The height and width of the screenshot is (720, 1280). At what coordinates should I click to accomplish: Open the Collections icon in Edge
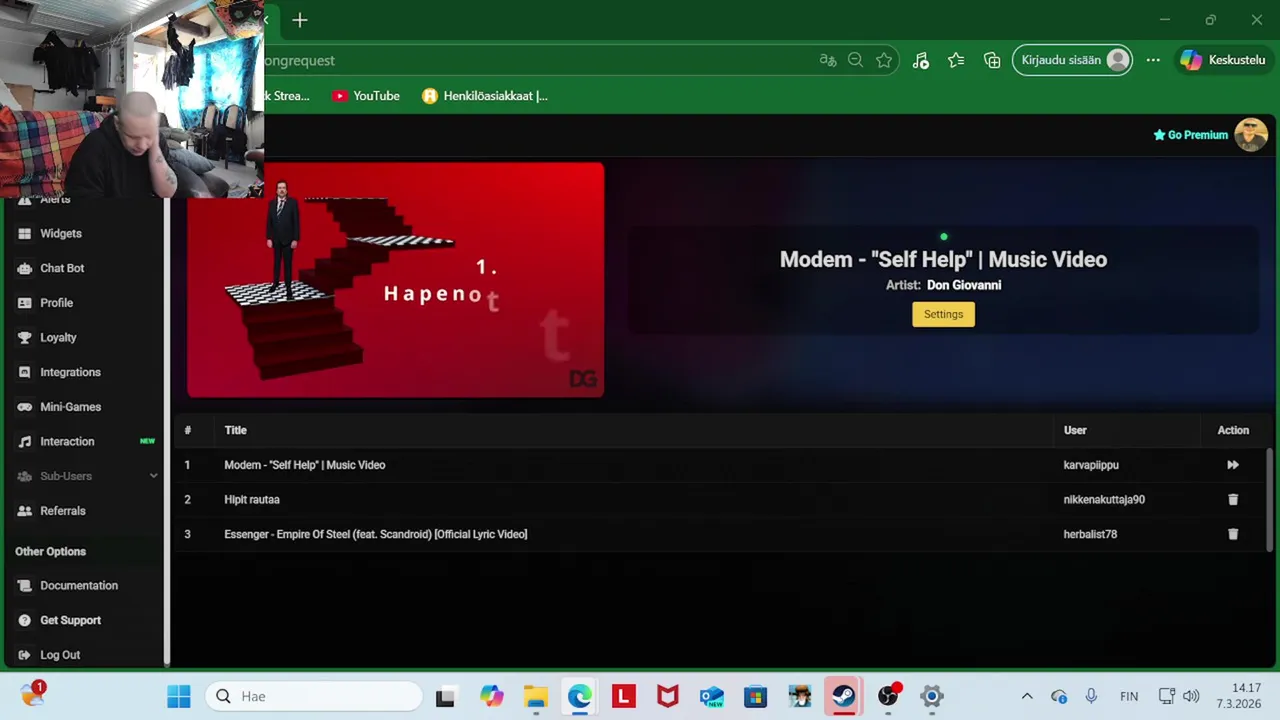click(992, 60)
